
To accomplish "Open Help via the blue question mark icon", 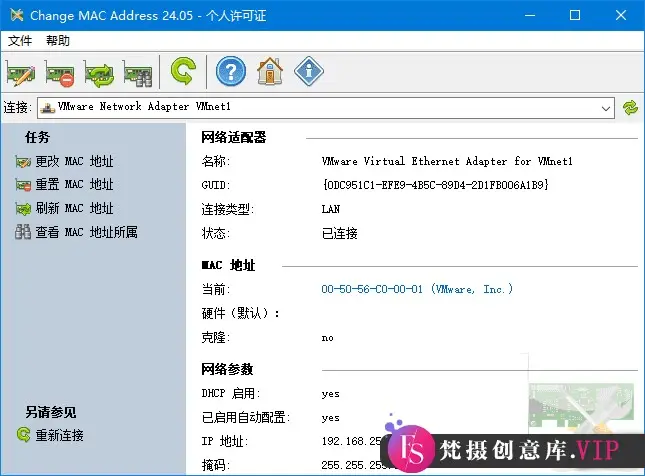I will tap(231, 72).
